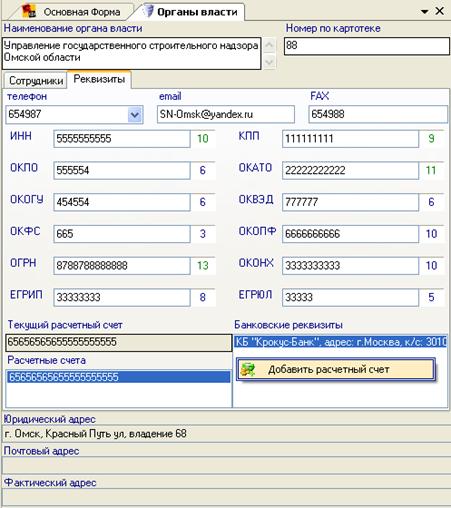Click Добавить расчетный счет button

pyautogui.click(x=336, y=369)
